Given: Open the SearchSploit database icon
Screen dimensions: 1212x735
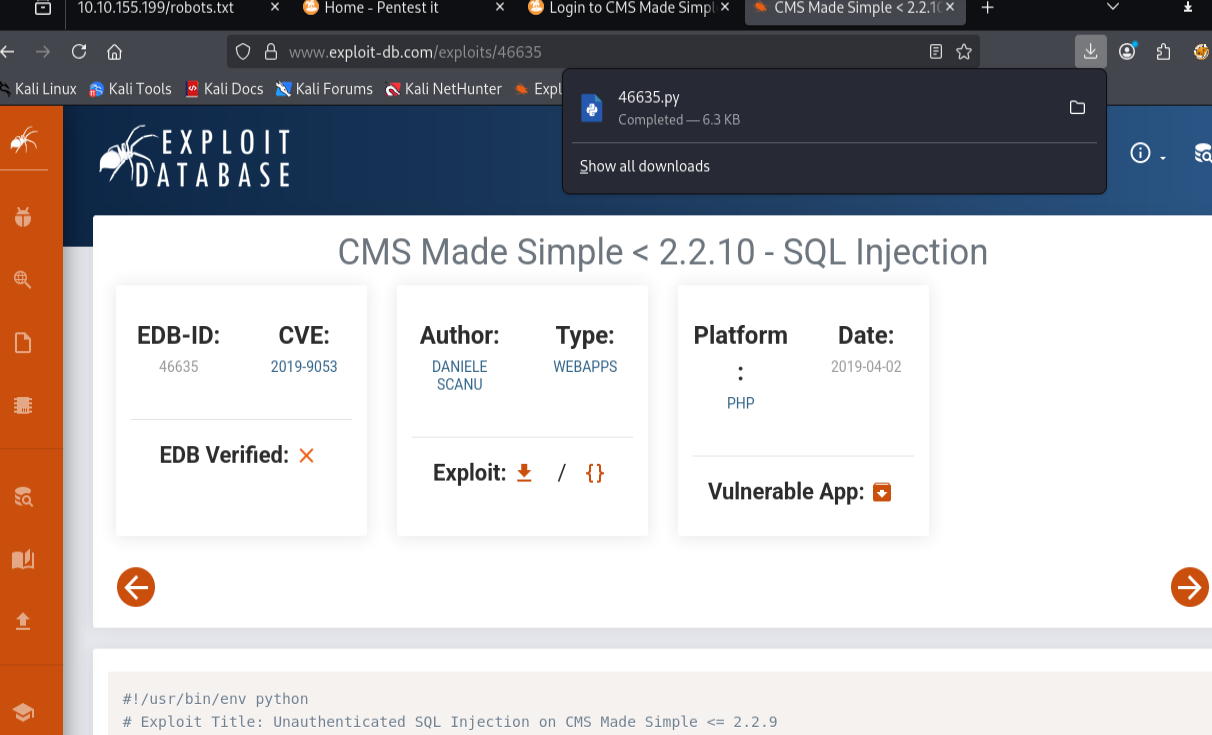Looking at the screenshot, I should click(x=23, y=496).
